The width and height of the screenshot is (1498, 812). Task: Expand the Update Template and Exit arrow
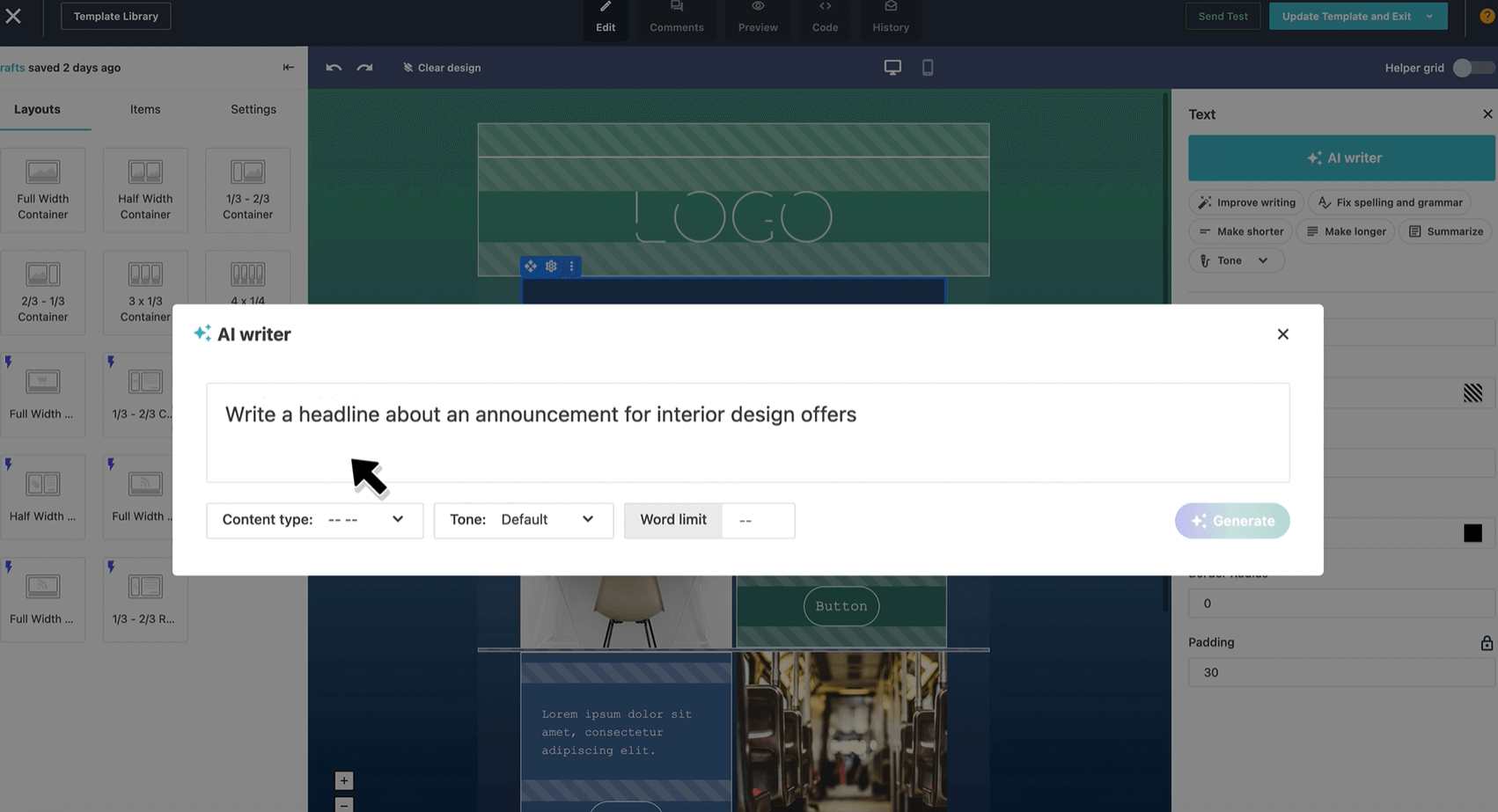(1429, 16)
